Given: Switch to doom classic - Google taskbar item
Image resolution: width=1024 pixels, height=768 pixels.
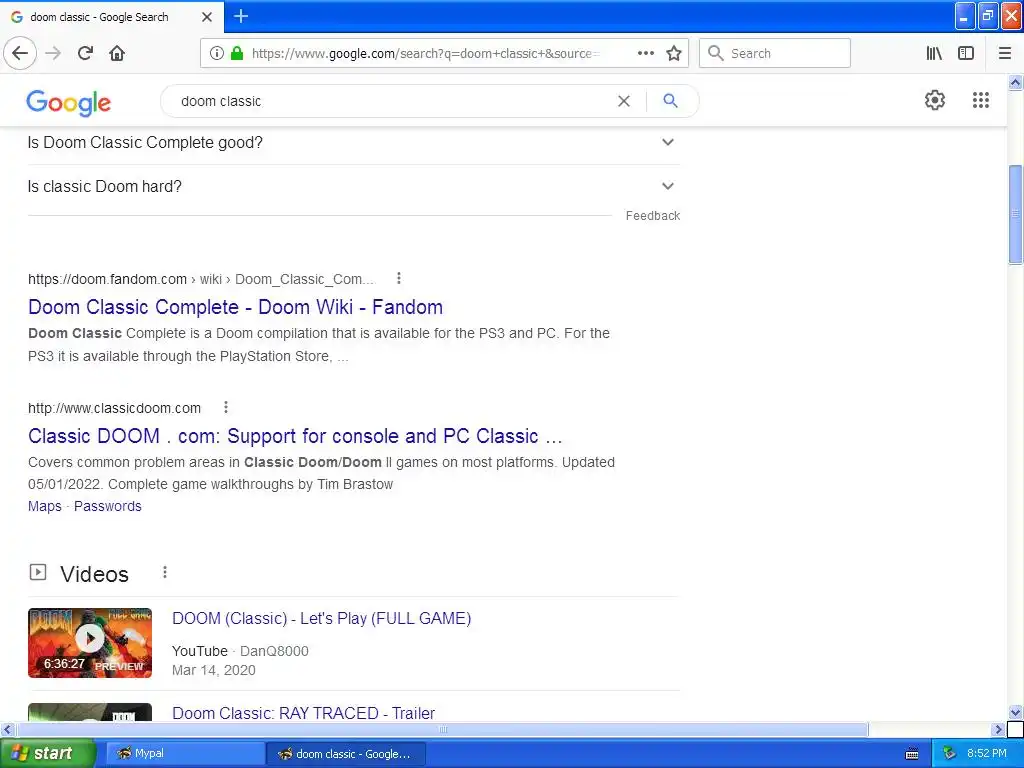Looking at the screenshot, I should (345, 754).
